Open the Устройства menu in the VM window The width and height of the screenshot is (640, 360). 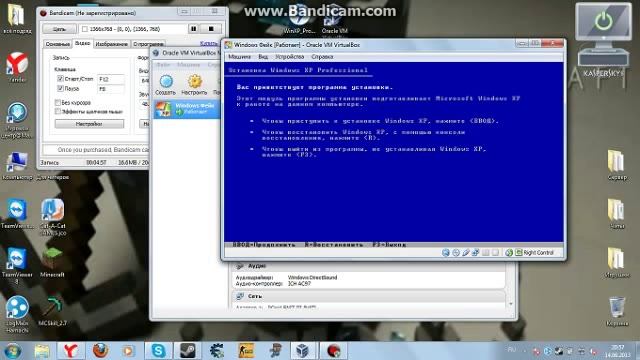(289, 57)
